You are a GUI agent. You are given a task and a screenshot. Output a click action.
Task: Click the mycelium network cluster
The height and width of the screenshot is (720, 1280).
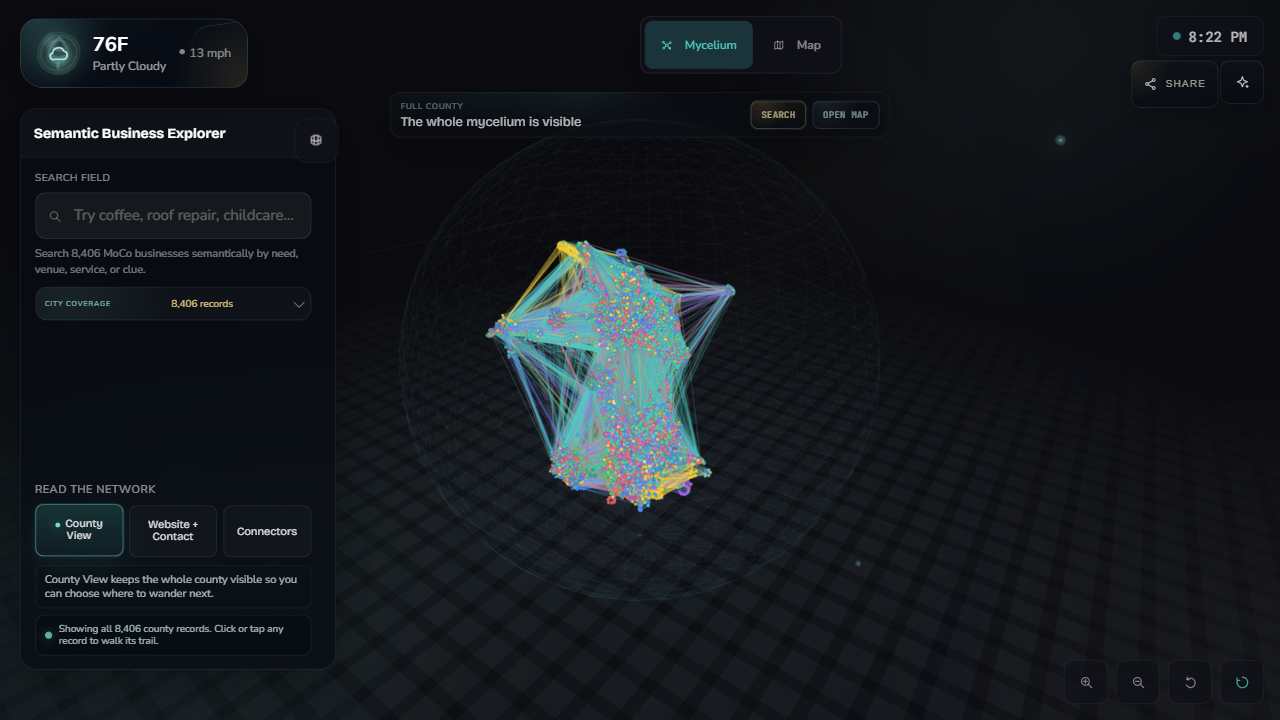613,375
